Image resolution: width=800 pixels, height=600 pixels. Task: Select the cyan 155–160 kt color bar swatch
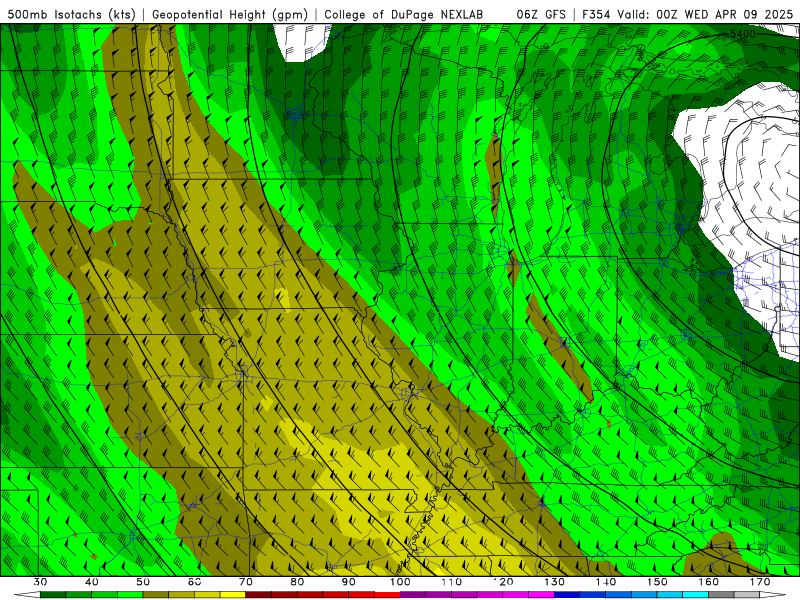(695, 594)
